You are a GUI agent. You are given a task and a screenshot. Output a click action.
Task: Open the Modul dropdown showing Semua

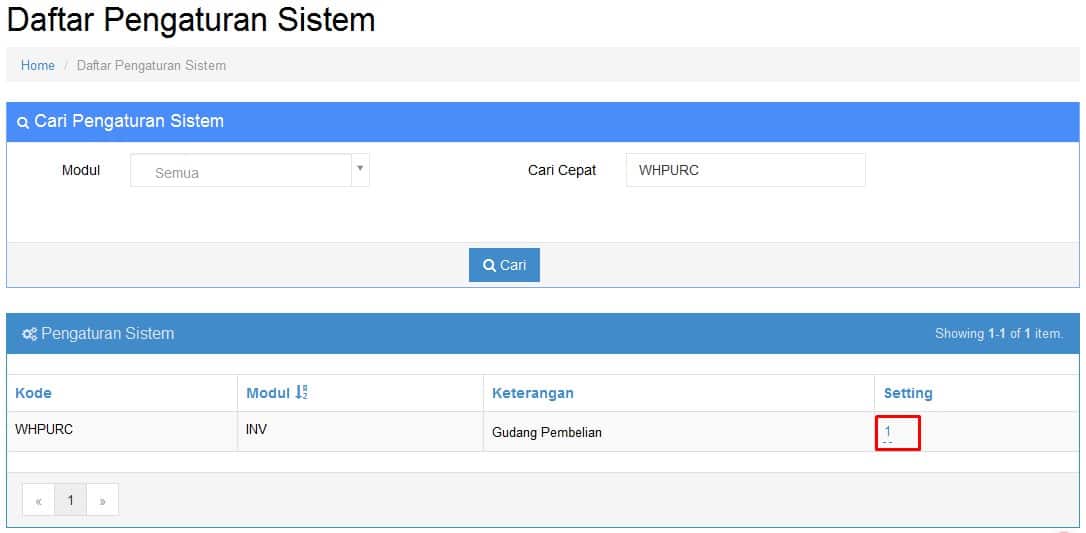click(x=249, y=170)
